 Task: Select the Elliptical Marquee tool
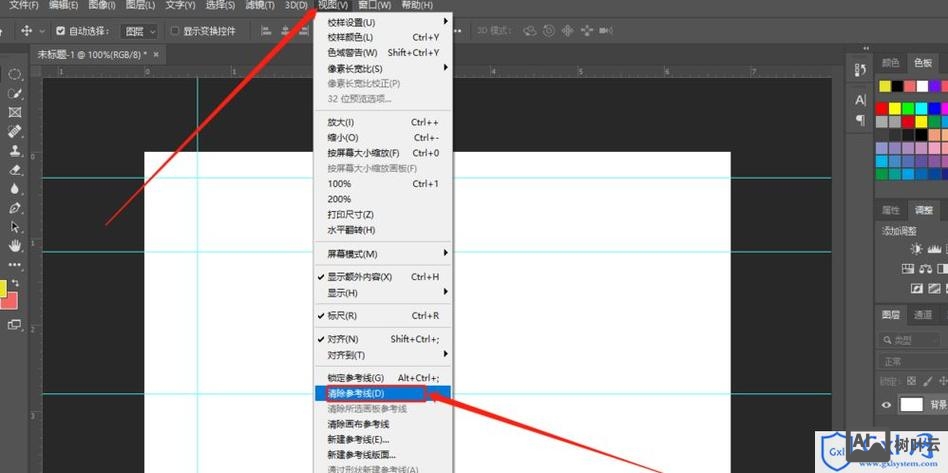[x=15, y=74]
